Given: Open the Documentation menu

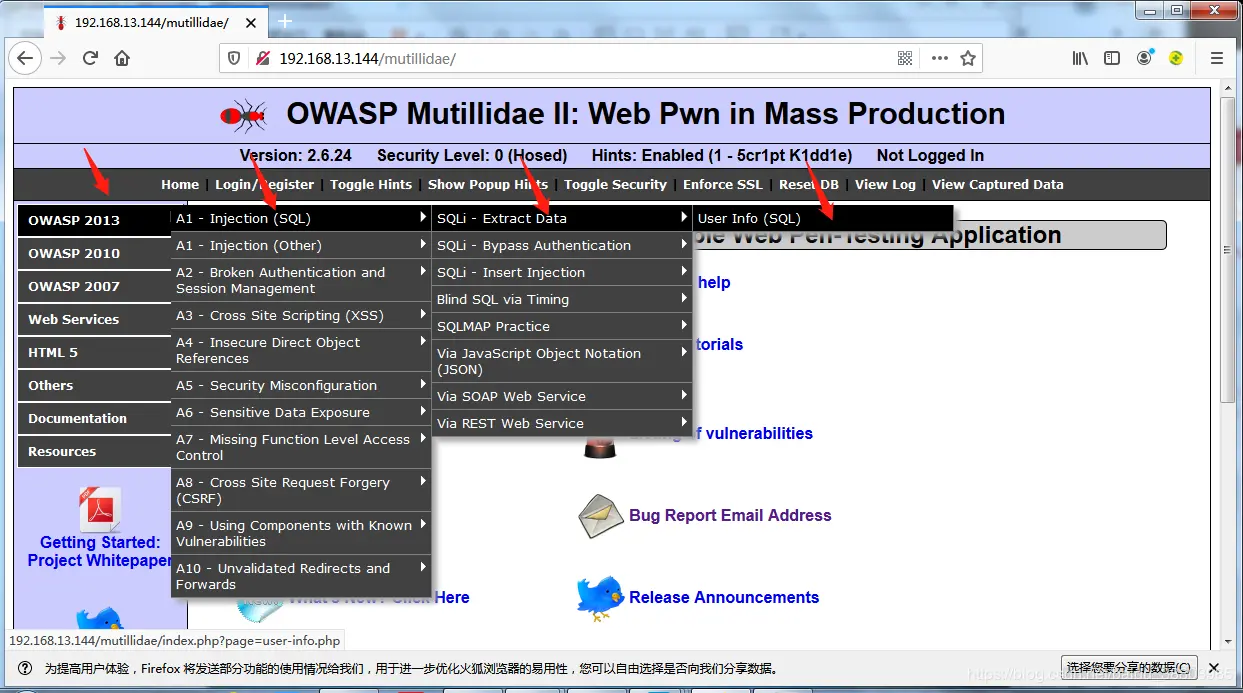Looking at the screenshot, I should [94, 418].
